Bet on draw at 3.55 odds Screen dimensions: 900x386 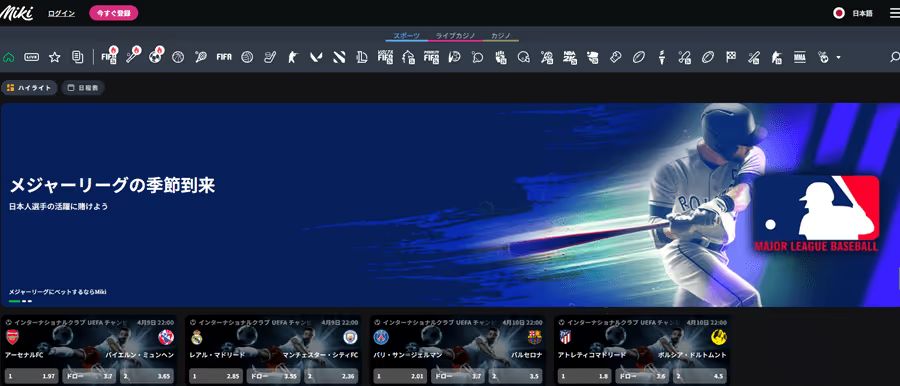pyautogui.click(x=273, y=377)
